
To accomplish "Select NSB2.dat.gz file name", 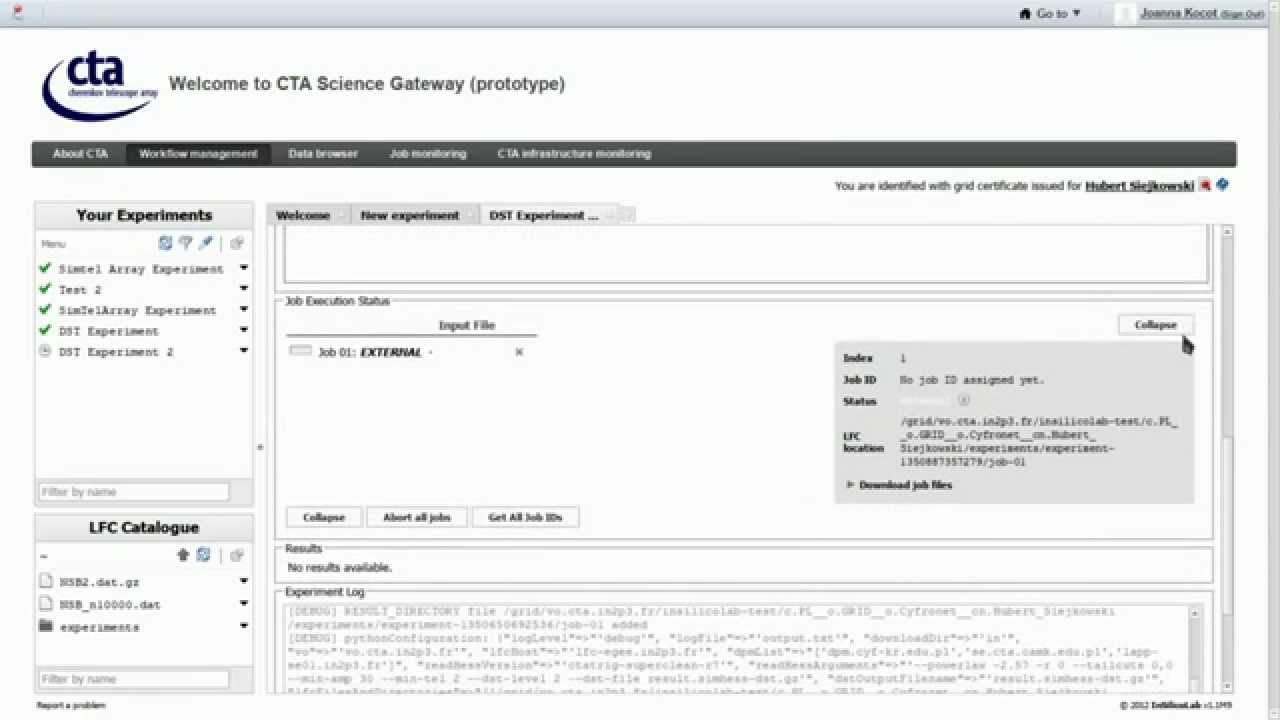I will (100, 582).
